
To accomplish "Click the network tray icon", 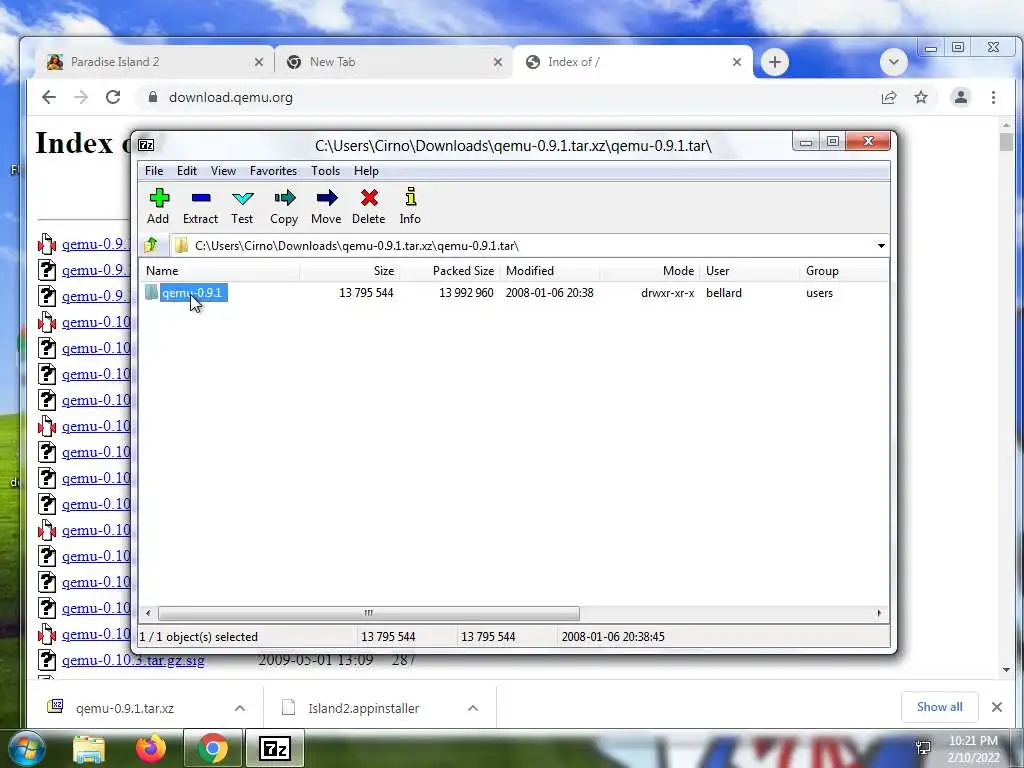I will [923, 748].
